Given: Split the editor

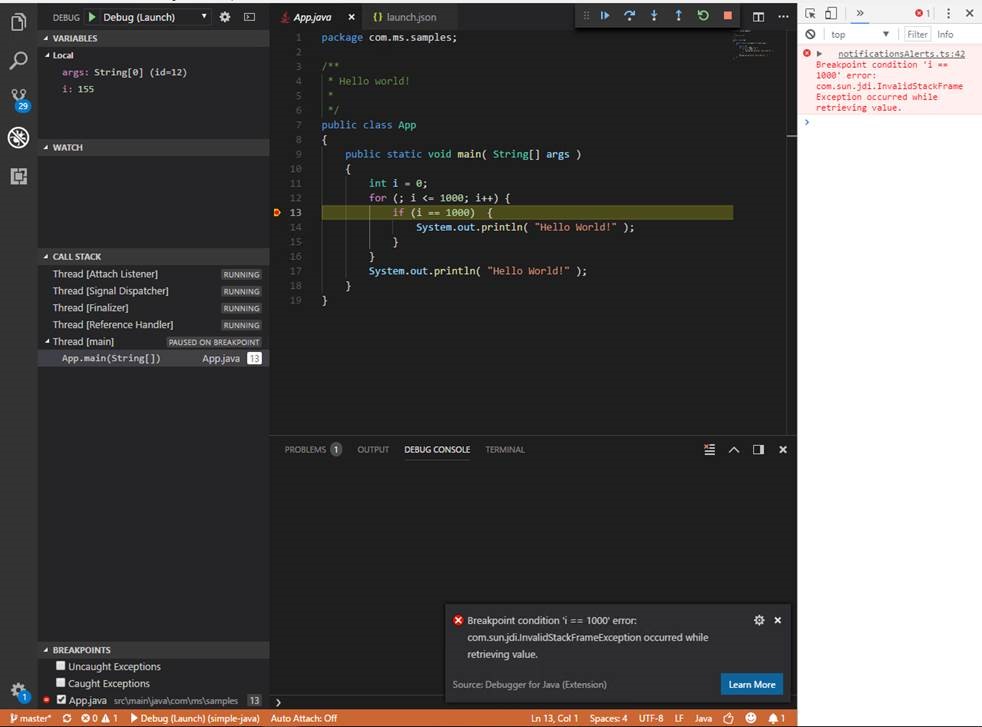Looking at the screenshot, I should [x=758, y=17].
